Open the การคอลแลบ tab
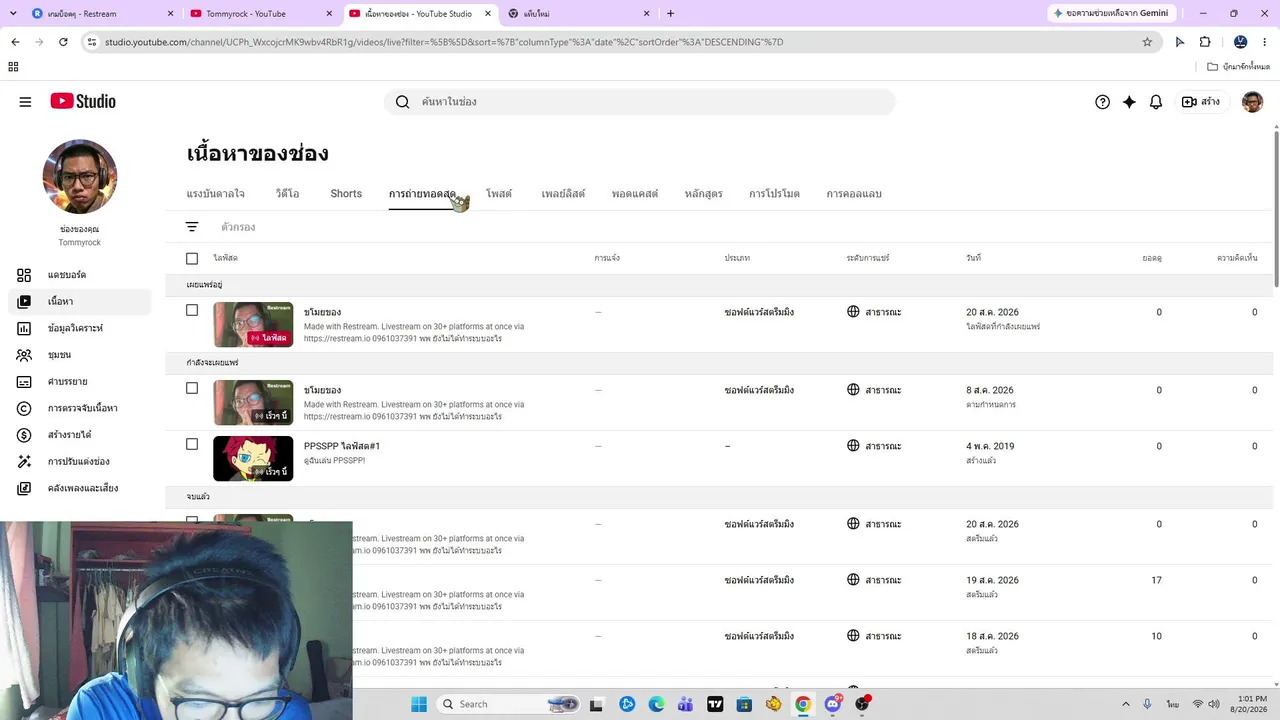Screen dimensions: 1280x720 (854, 194)
